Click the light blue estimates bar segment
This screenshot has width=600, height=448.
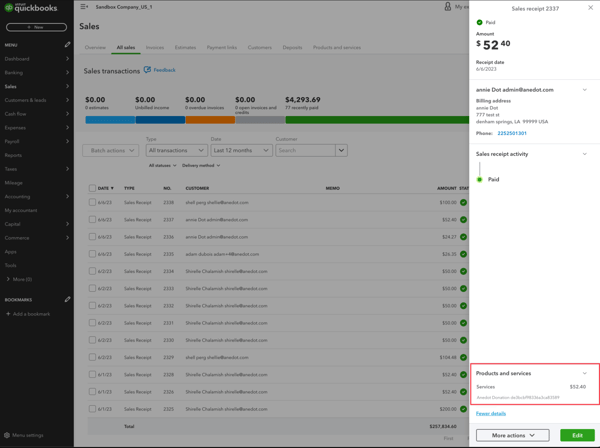coord(110,120)
